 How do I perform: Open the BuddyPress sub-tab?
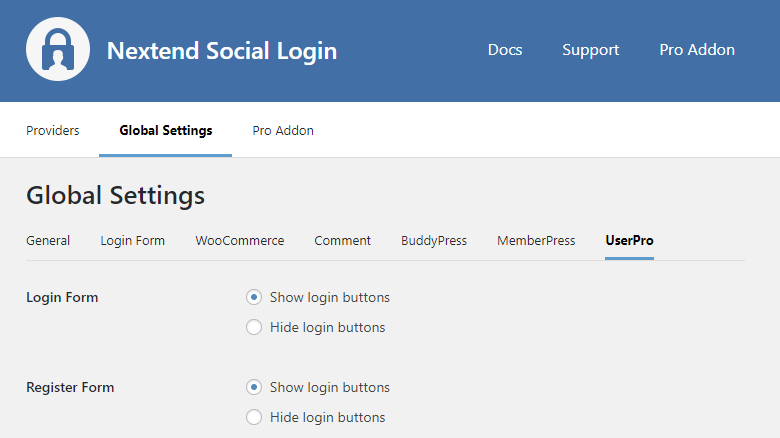(434, 241)
